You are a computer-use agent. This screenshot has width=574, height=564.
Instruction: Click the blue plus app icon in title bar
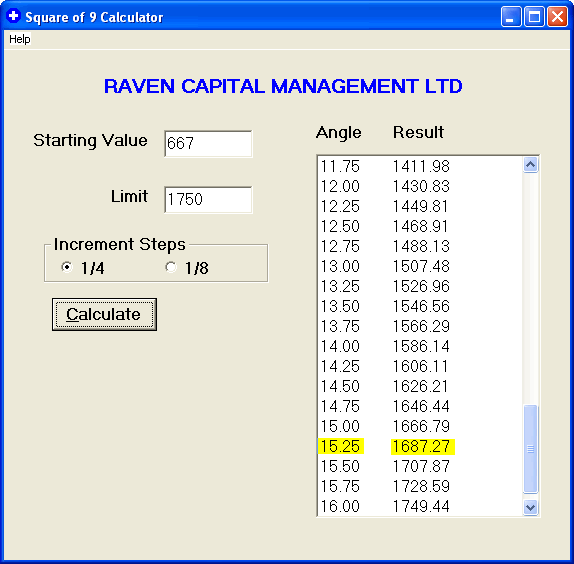[x=14, y=16]
